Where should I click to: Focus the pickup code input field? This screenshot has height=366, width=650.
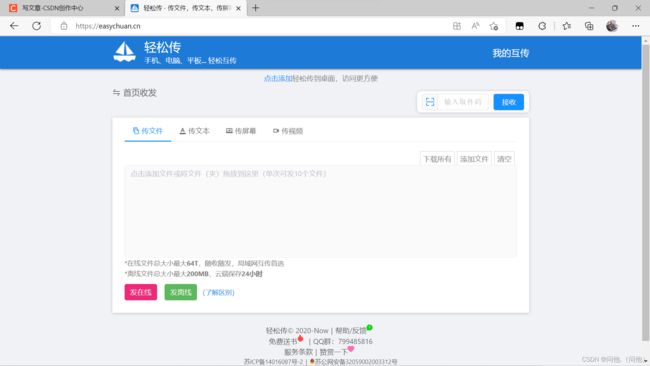[463, 102]
